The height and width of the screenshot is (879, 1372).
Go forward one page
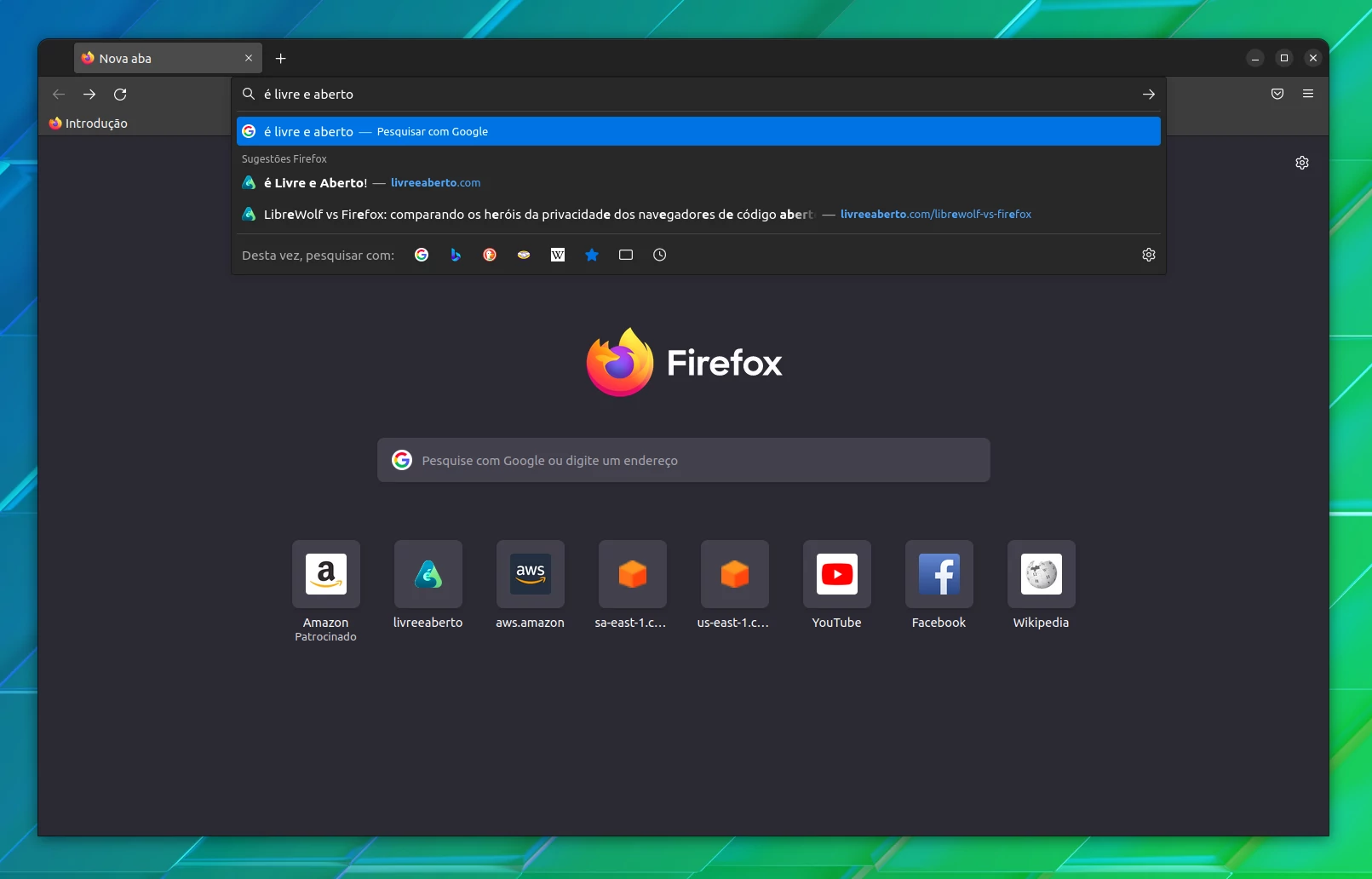coord(89,95)
